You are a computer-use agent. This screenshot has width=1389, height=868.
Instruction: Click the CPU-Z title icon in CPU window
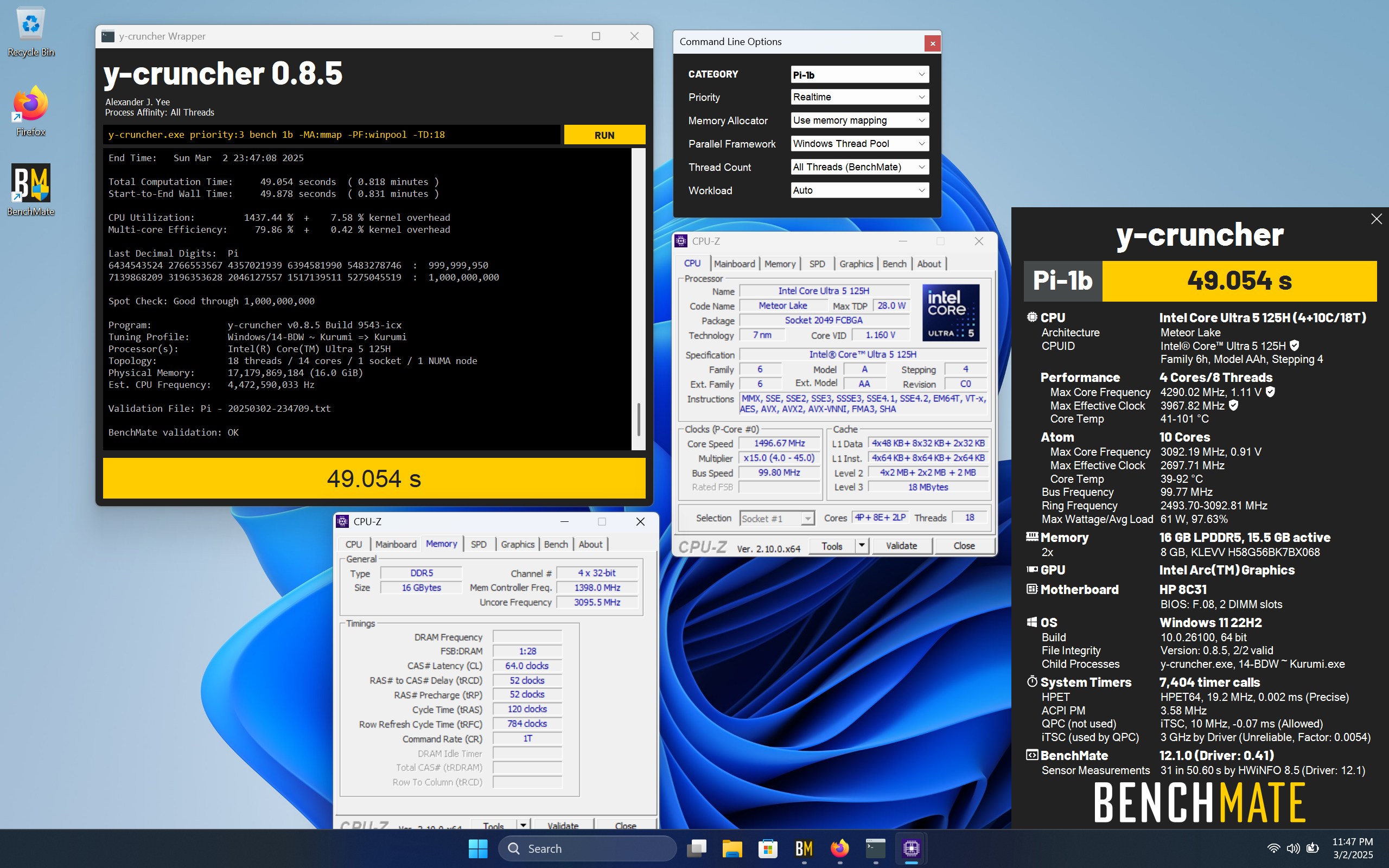[681, 241]
